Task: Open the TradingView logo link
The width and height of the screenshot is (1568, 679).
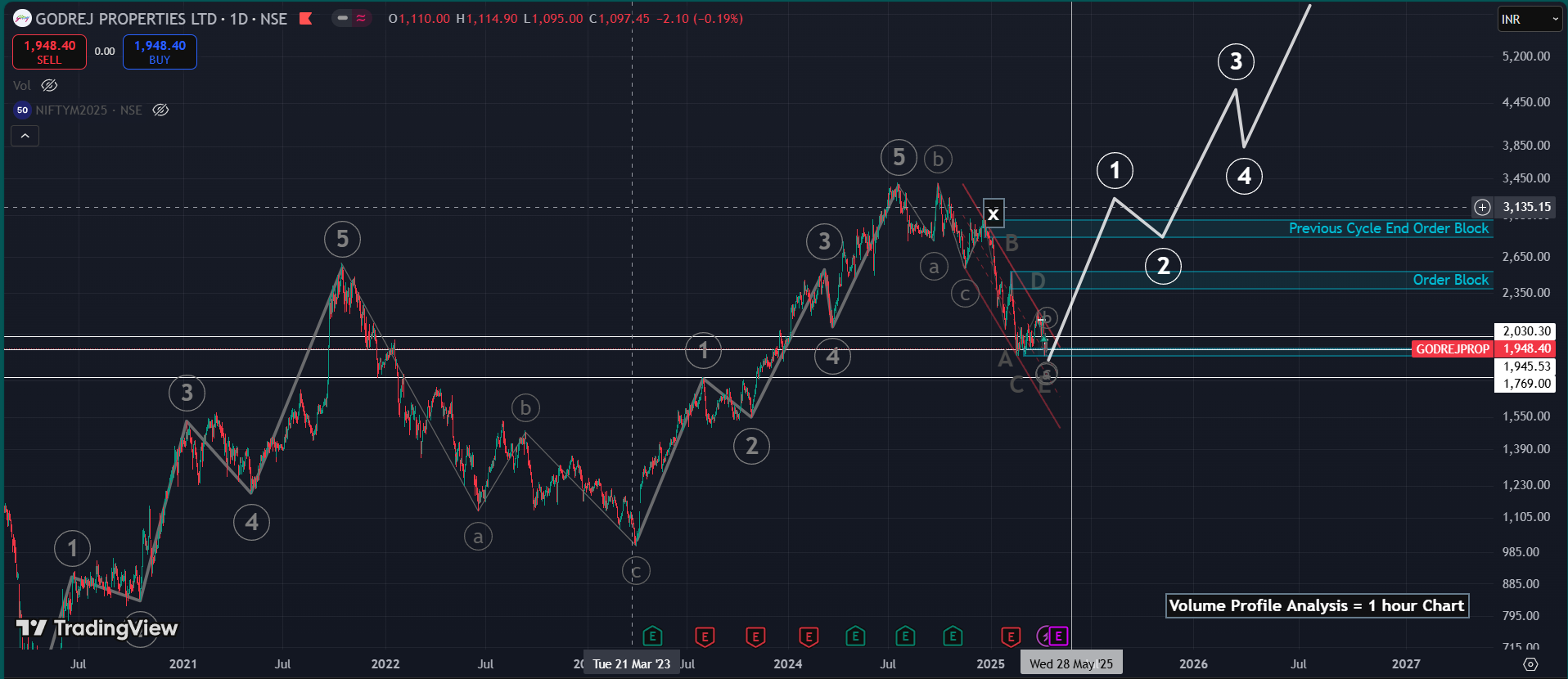Action: click(97, 628)
